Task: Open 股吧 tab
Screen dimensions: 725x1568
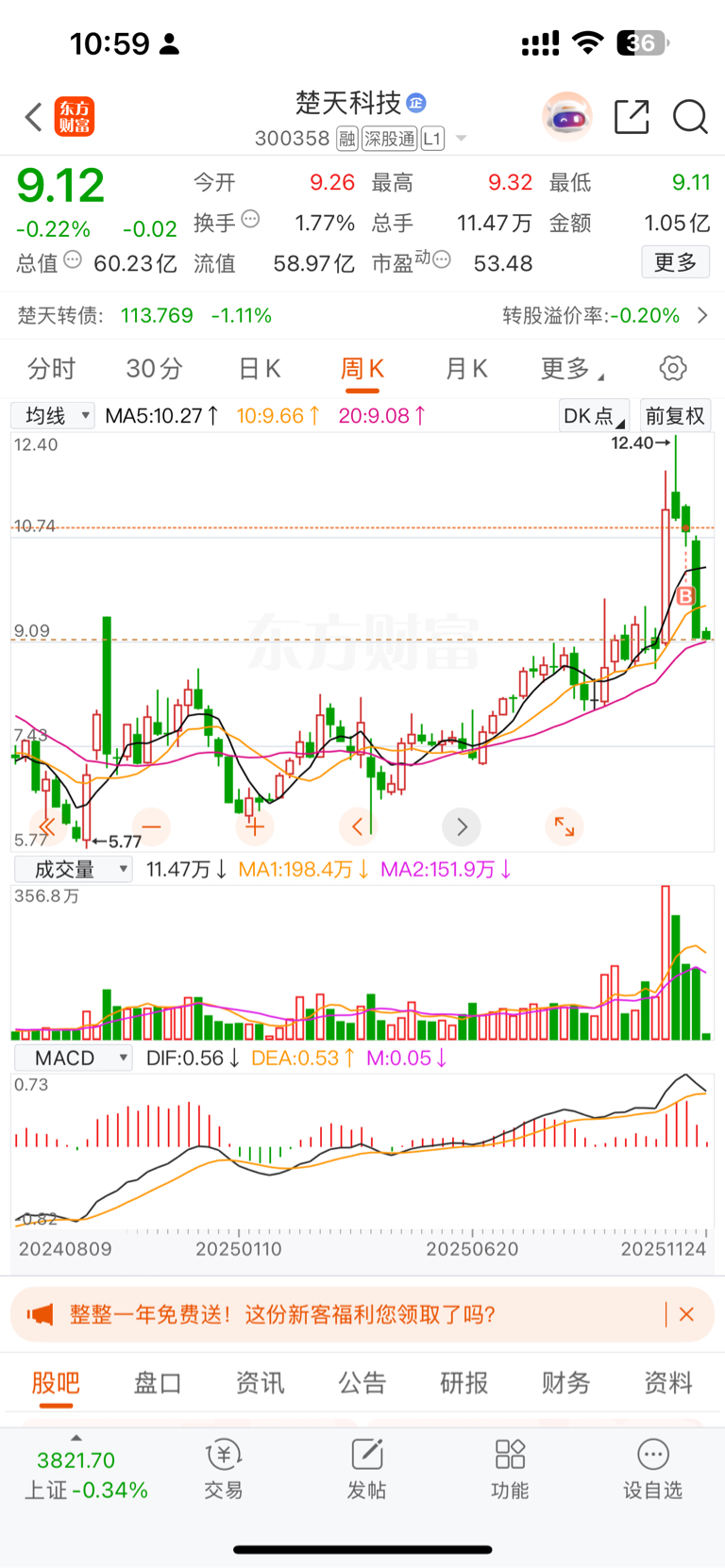Action: 56,1383
